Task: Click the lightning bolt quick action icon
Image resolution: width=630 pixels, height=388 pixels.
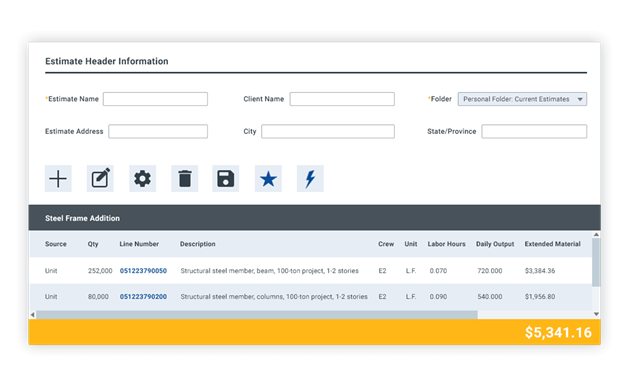Action: (310, 178)
